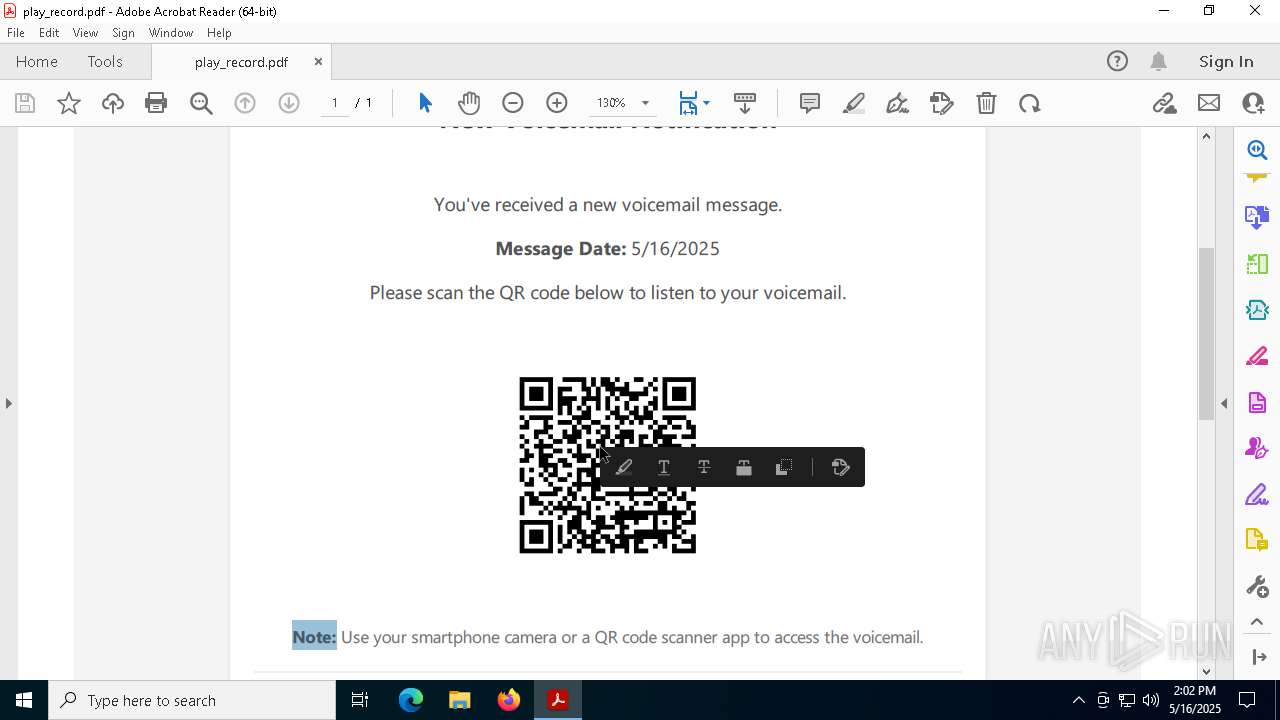Click Sign In
The width and height of the screenshot is (1280, 720).
[x=1226, y=61]
